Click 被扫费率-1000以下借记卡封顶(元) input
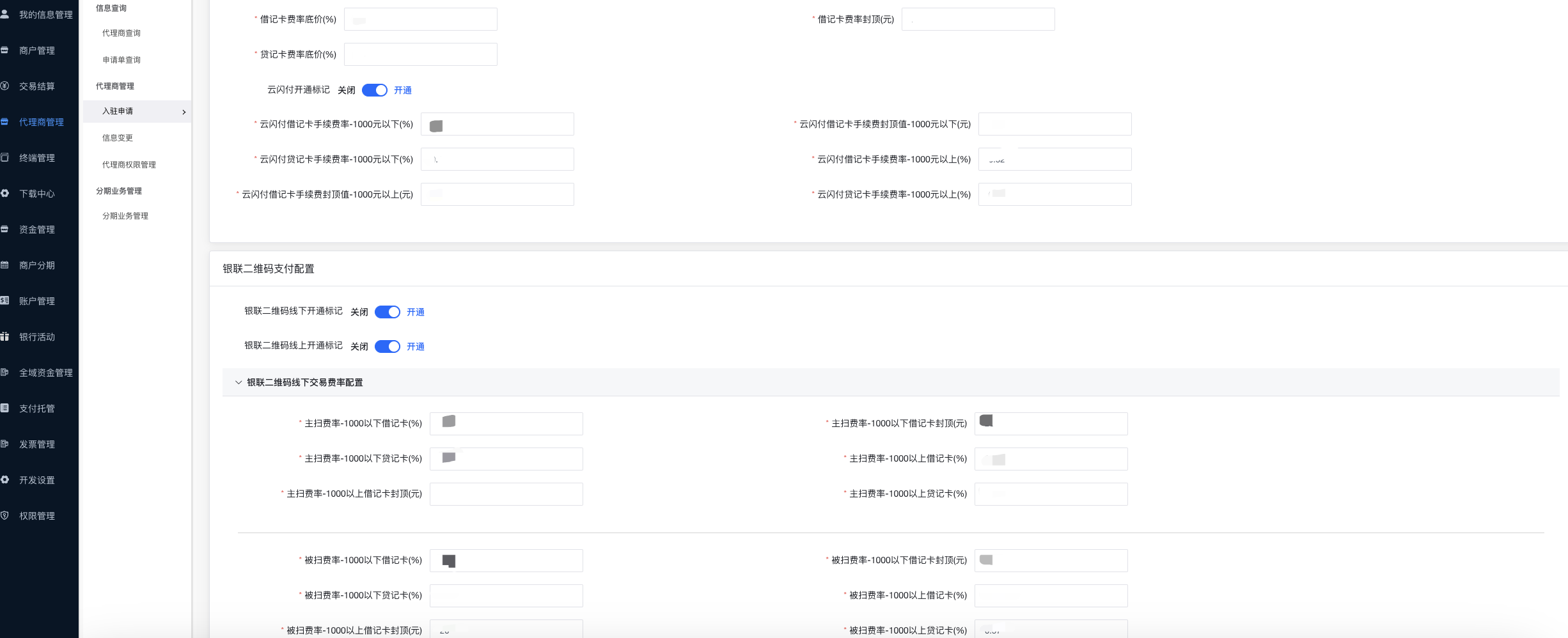 [1051, 561]
